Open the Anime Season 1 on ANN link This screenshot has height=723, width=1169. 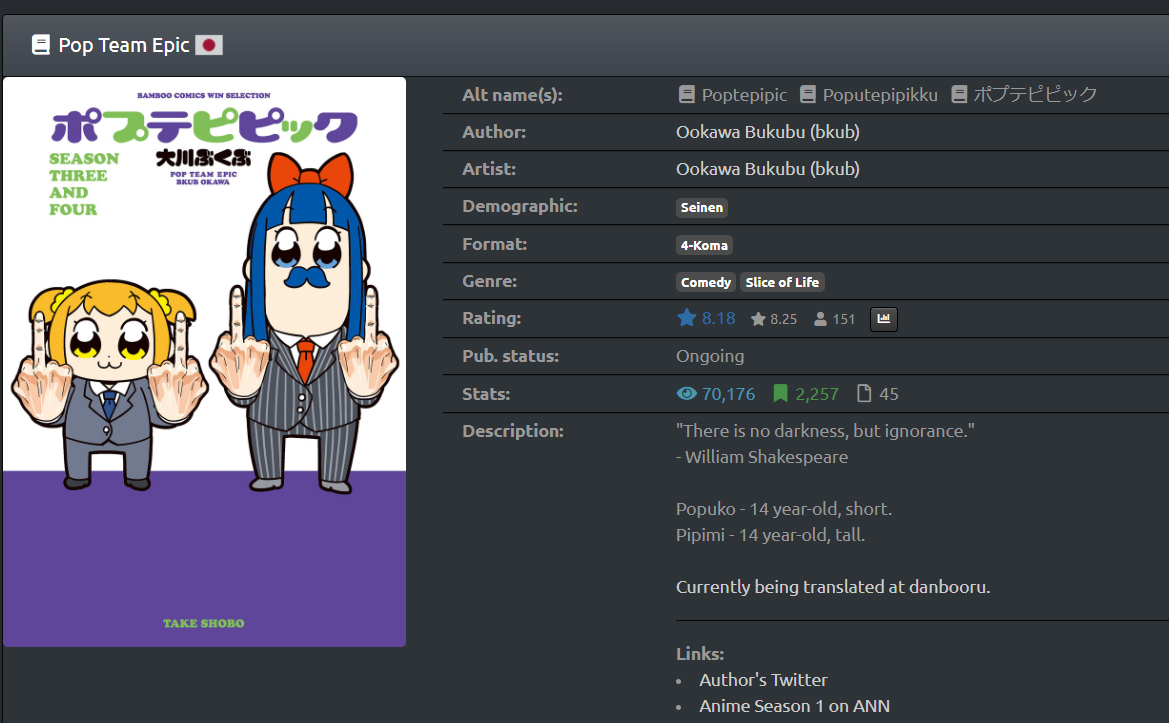pos(795,706)
